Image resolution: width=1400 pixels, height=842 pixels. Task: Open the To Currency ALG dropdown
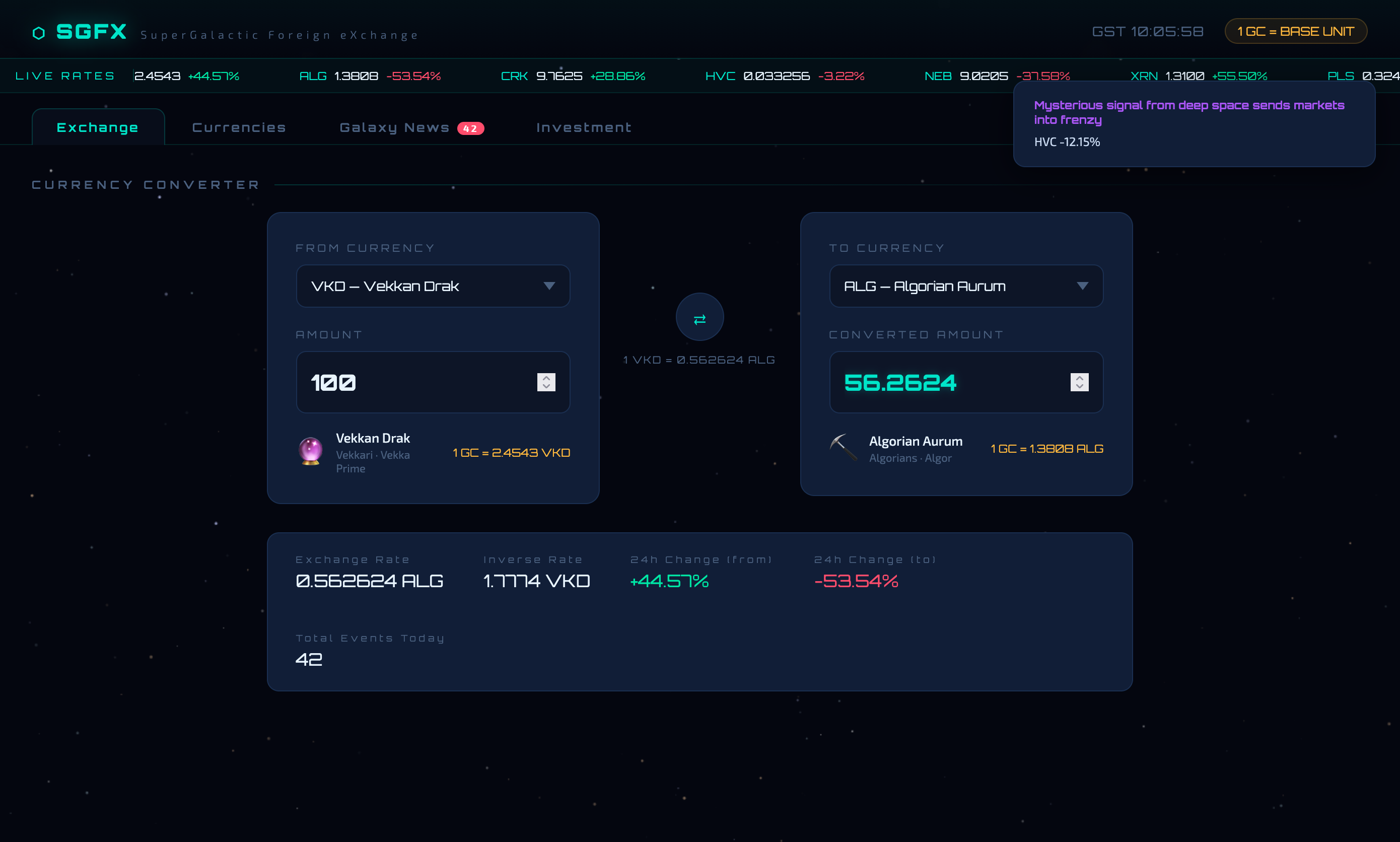pyautogui.click(x=966, y=286)
